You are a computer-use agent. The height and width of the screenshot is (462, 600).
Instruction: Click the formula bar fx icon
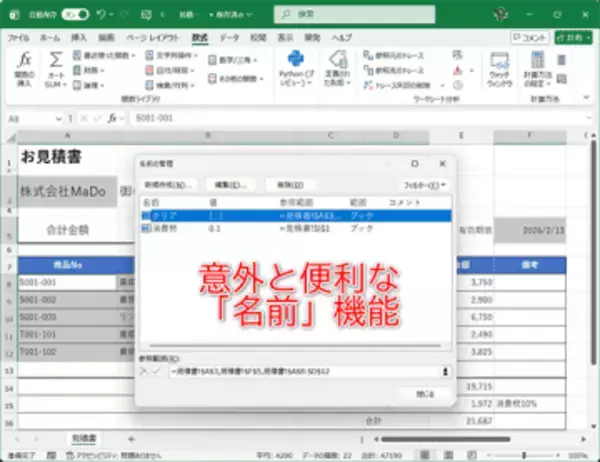click(112, 118)
